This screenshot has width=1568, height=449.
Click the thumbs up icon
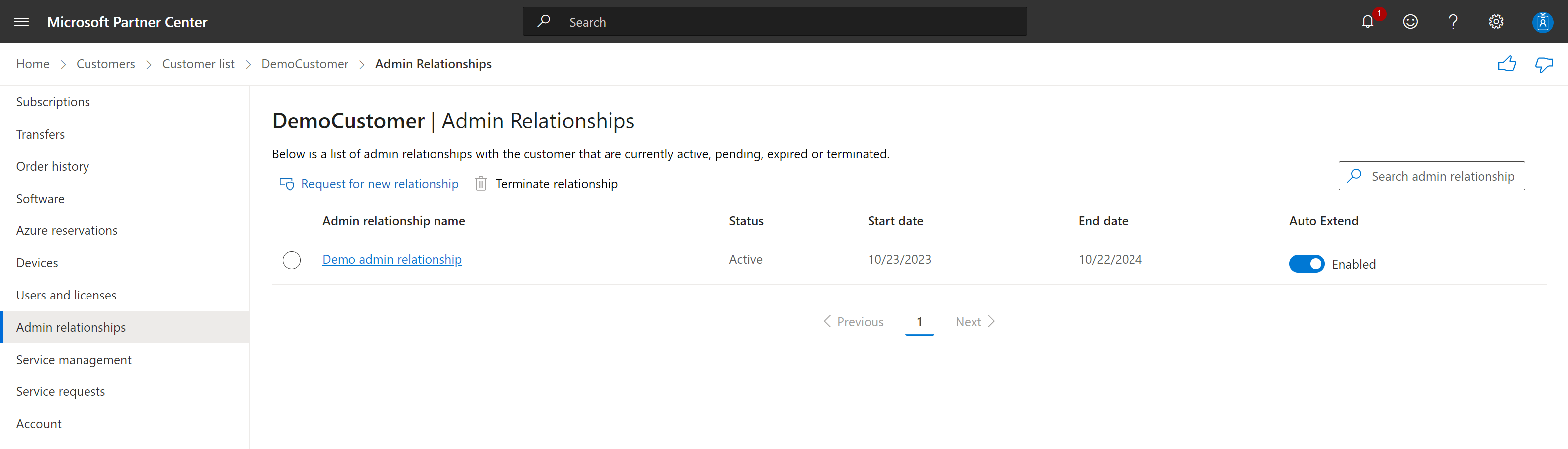[x=1507, y=63]
